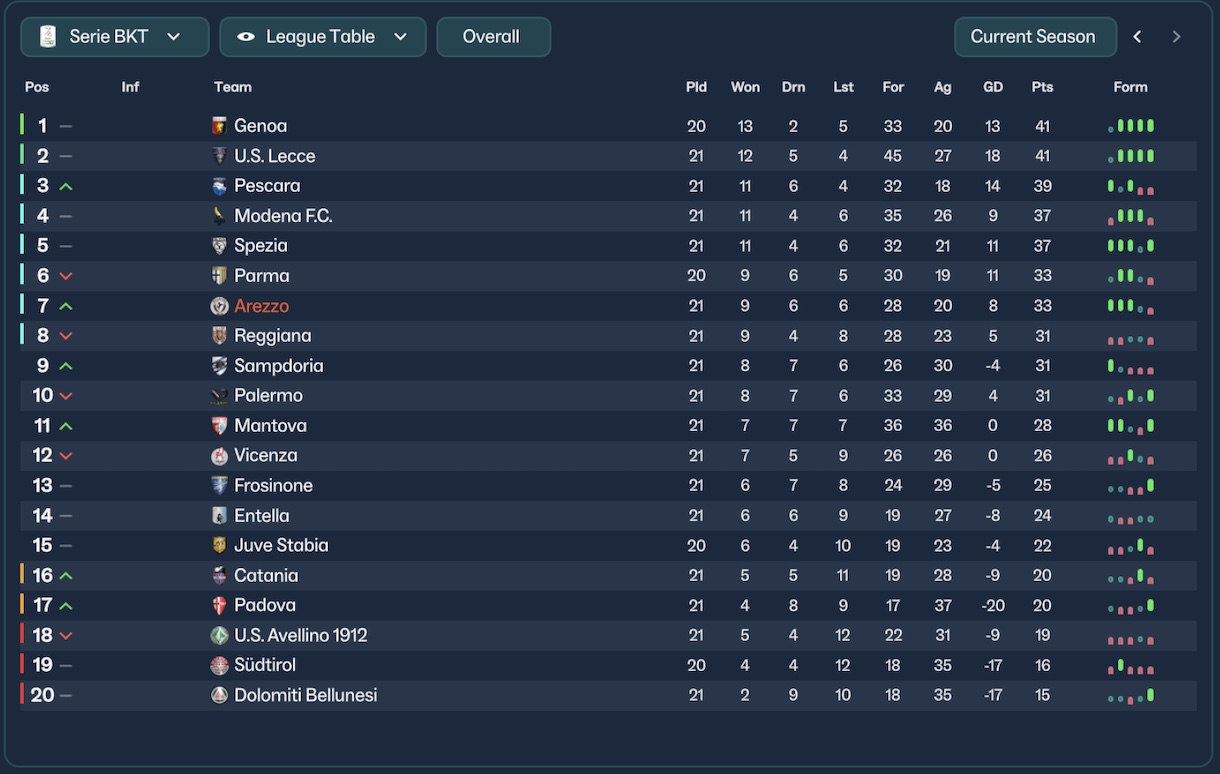Click the Dolomiti Bellunesi crest icon
This screenshot has width=1220, height=774.
click(x=220, y=696)
